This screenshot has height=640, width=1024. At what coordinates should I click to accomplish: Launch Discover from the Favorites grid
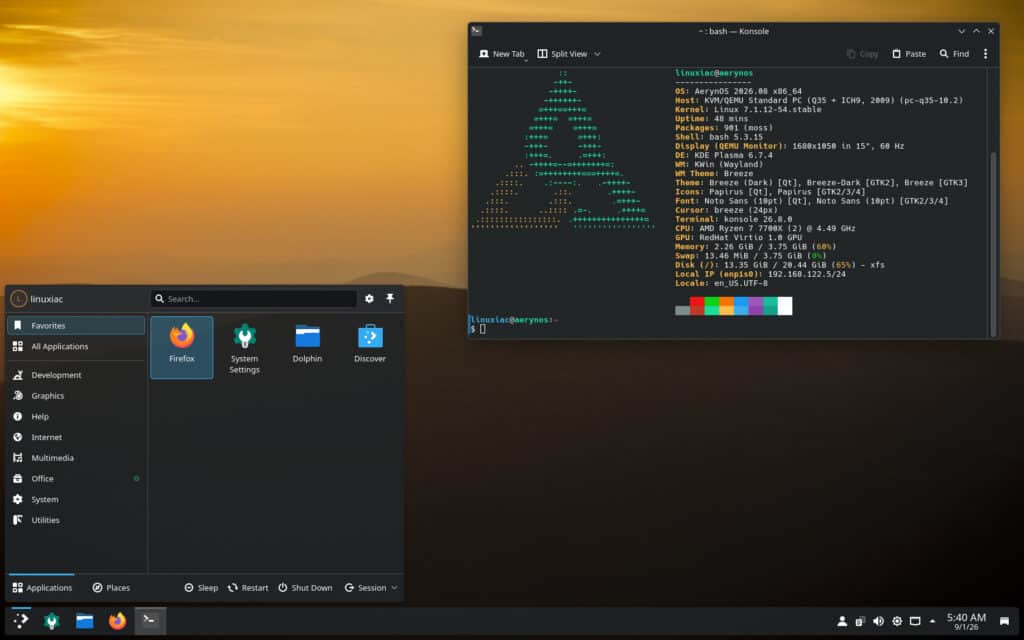pos(370,347)
